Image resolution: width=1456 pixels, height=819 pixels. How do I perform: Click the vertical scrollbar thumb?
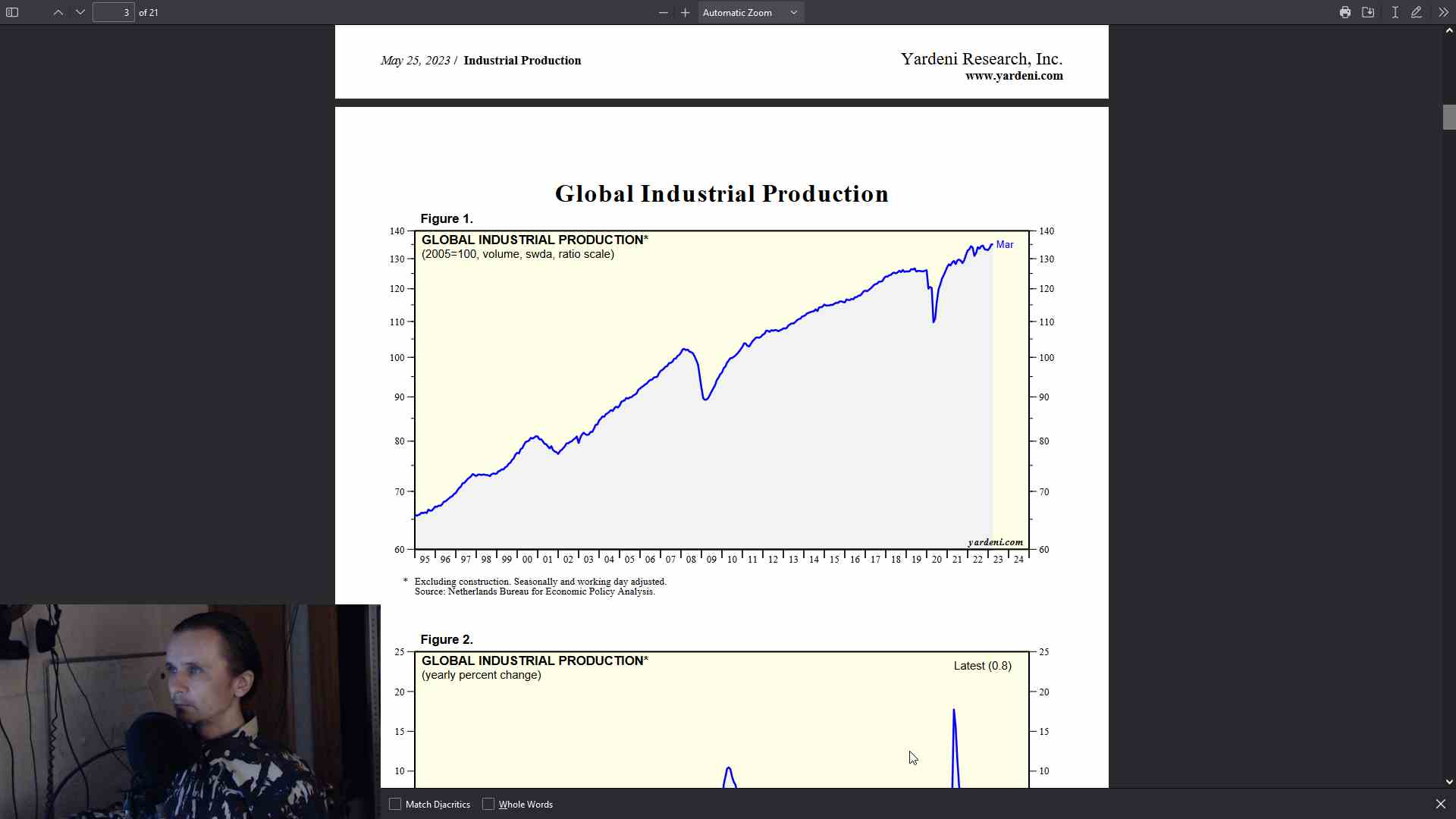click(1448, 118)
